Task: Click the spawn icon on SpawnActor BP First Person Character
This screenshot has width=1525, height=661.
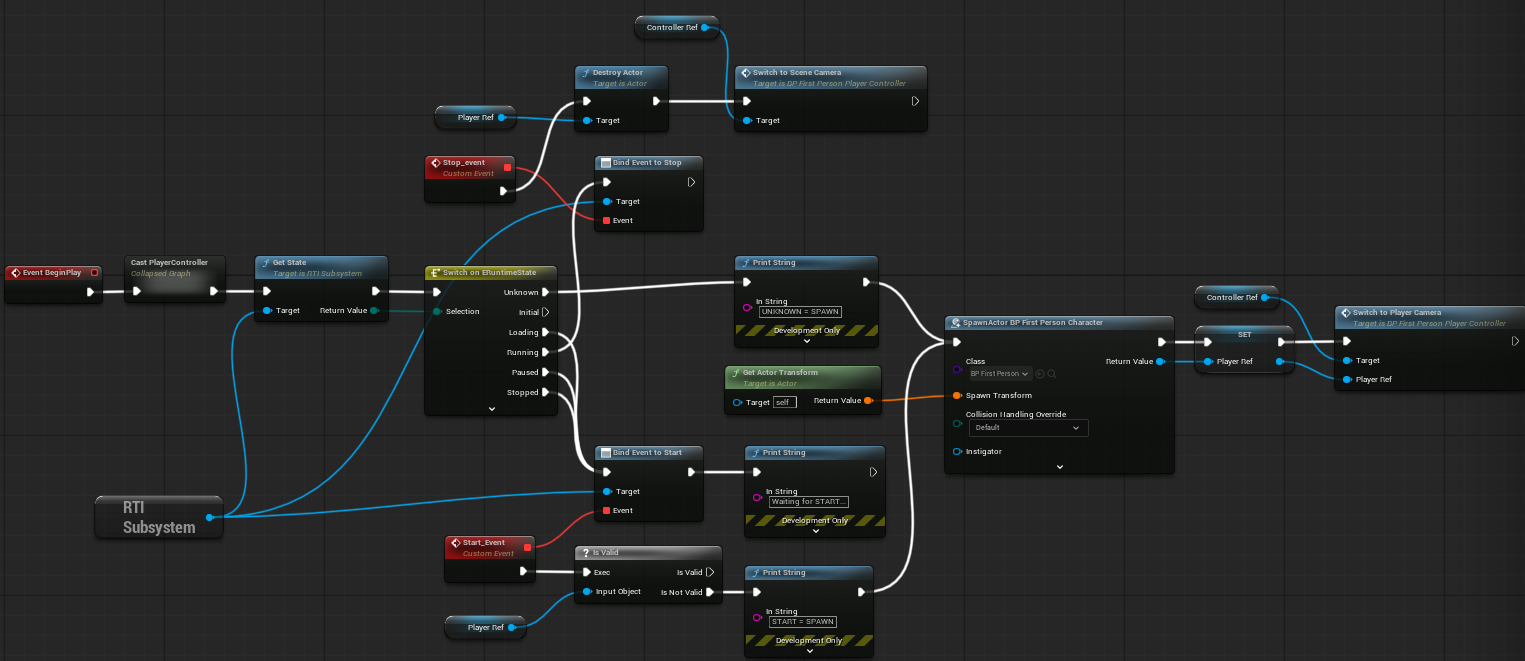Action: [x=956, y=321]
